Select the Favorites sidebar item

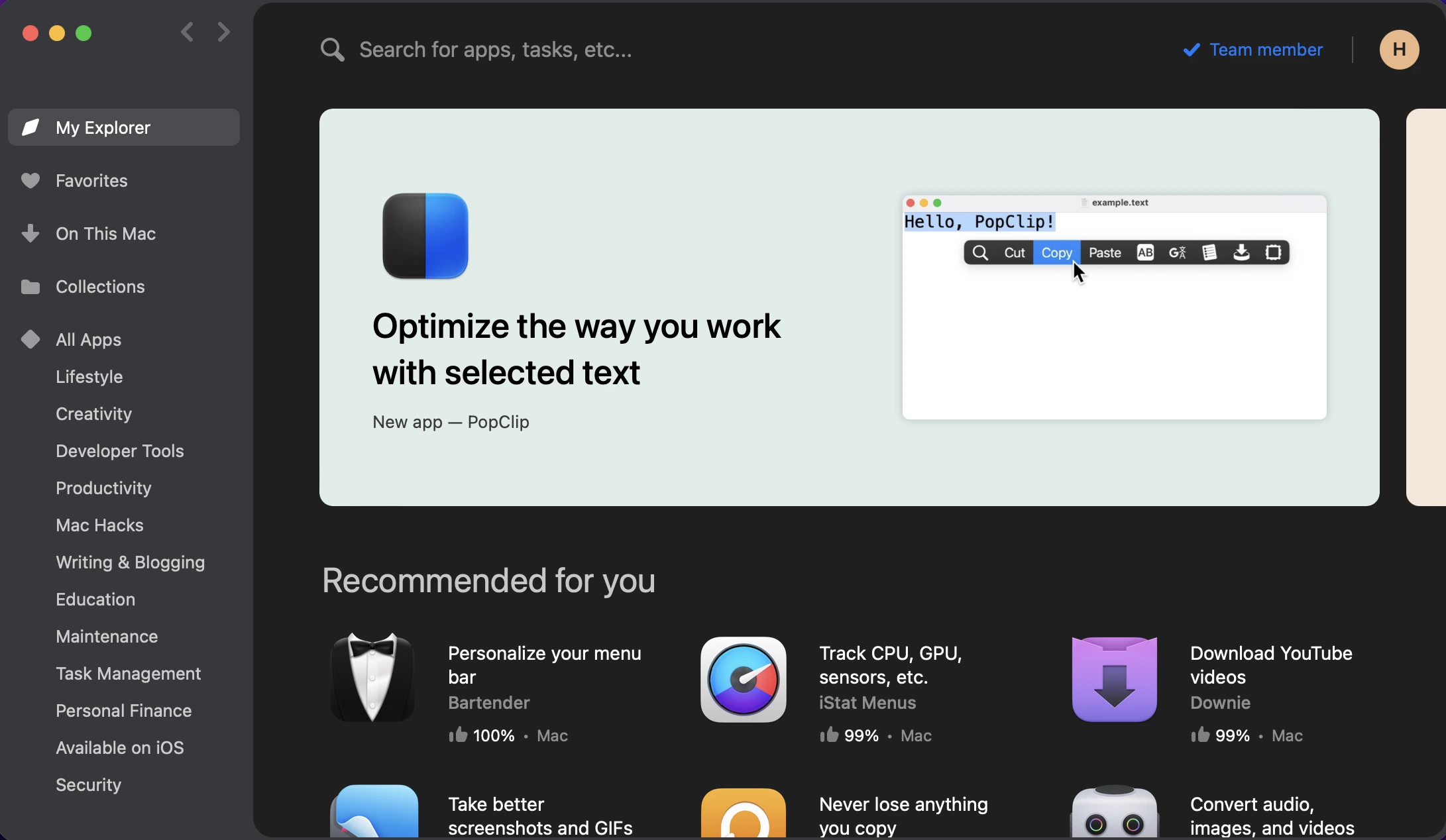(91, 181)
